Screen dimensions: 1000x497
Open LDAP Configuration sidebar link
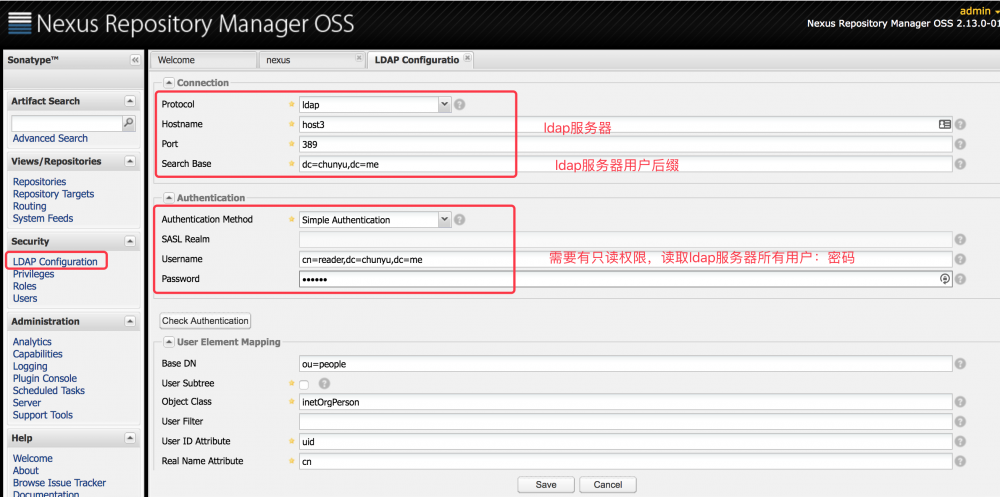(x=55, y=262)
